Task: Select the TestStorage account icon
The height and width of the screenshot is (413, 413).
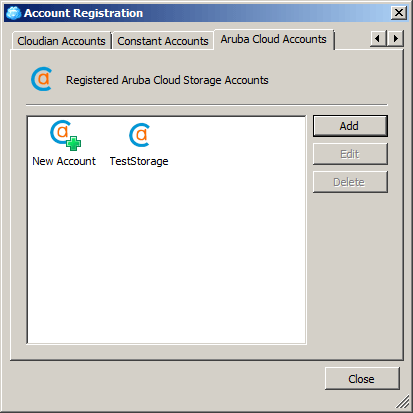Action: coord(140,135)
